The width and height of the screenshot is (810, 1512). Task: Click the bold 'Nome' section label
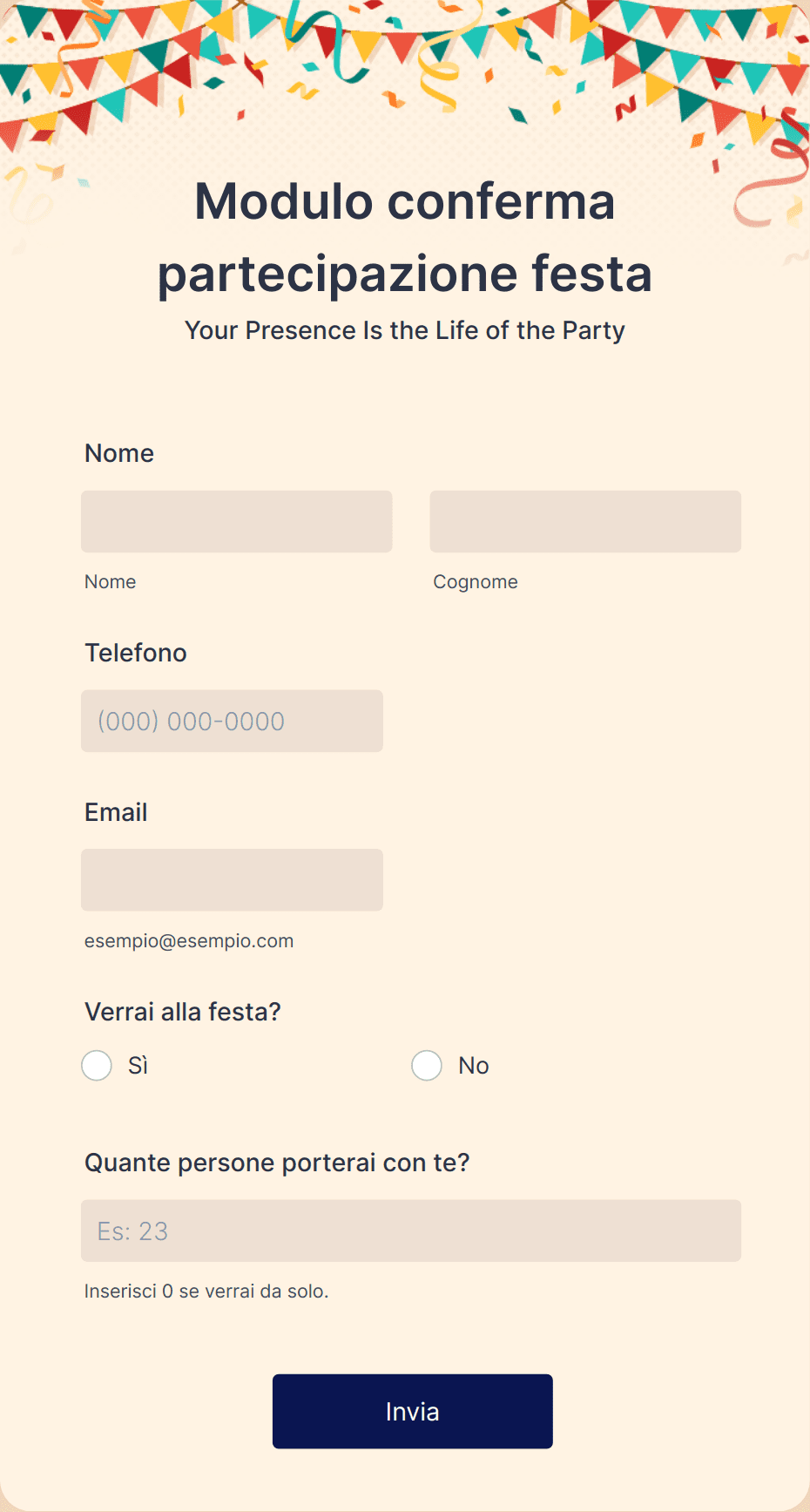tap(119, 453)
